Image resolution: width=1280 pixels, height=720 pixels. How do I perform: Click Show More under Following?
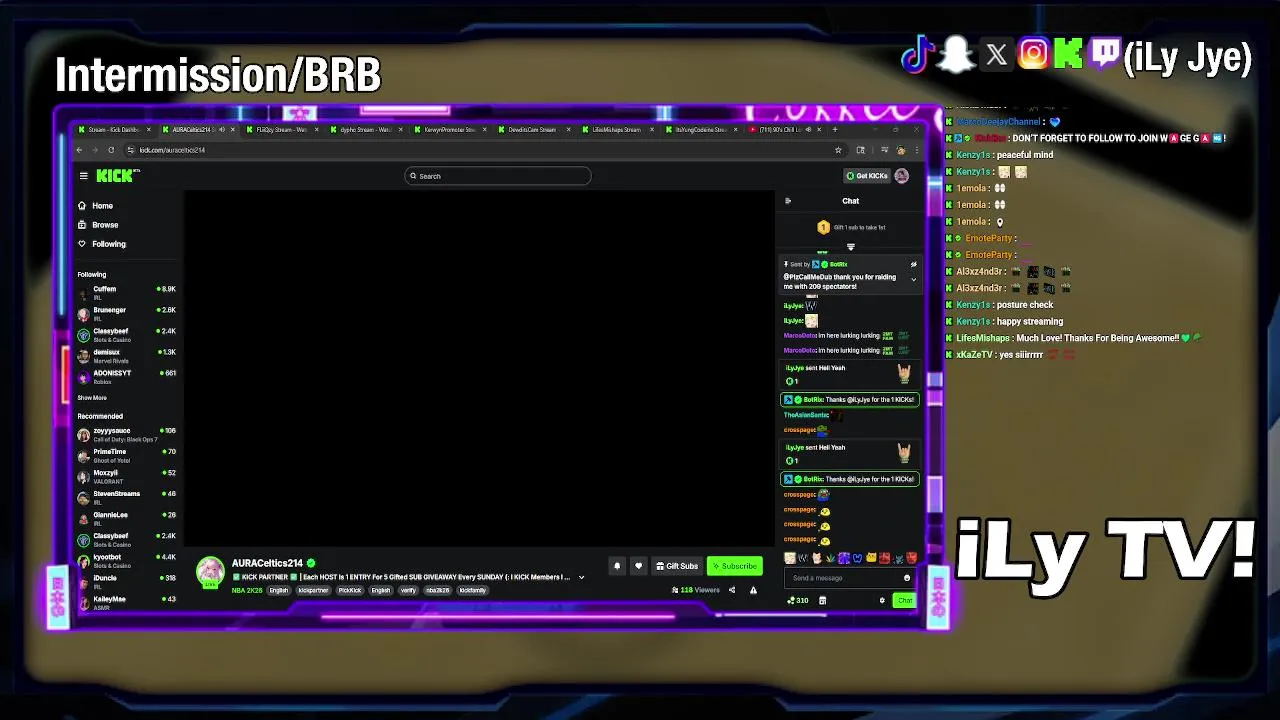[x=92, y=398]
